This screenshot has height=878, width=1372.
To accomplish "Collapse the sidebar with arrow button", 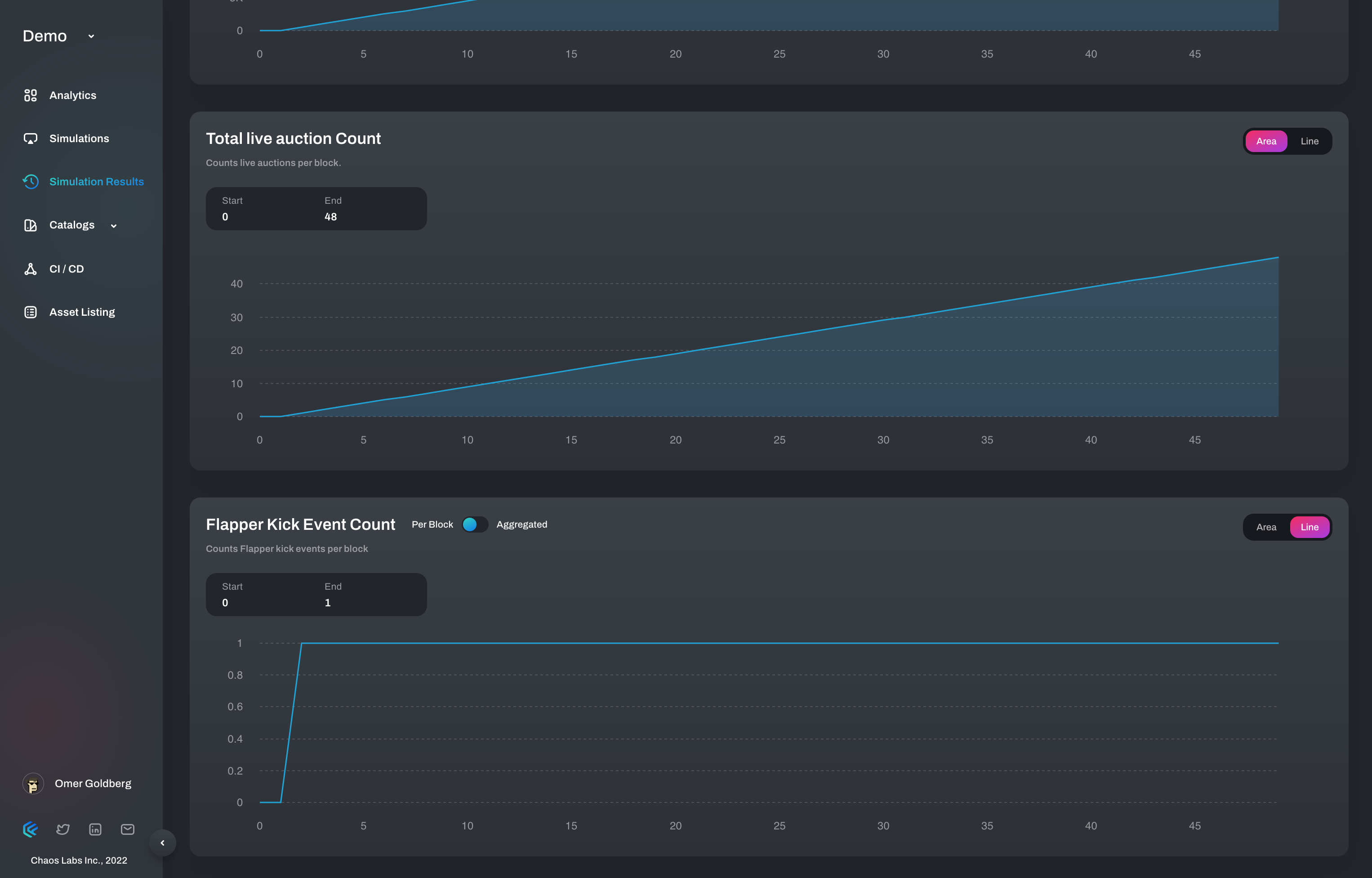I will point(162,842).
